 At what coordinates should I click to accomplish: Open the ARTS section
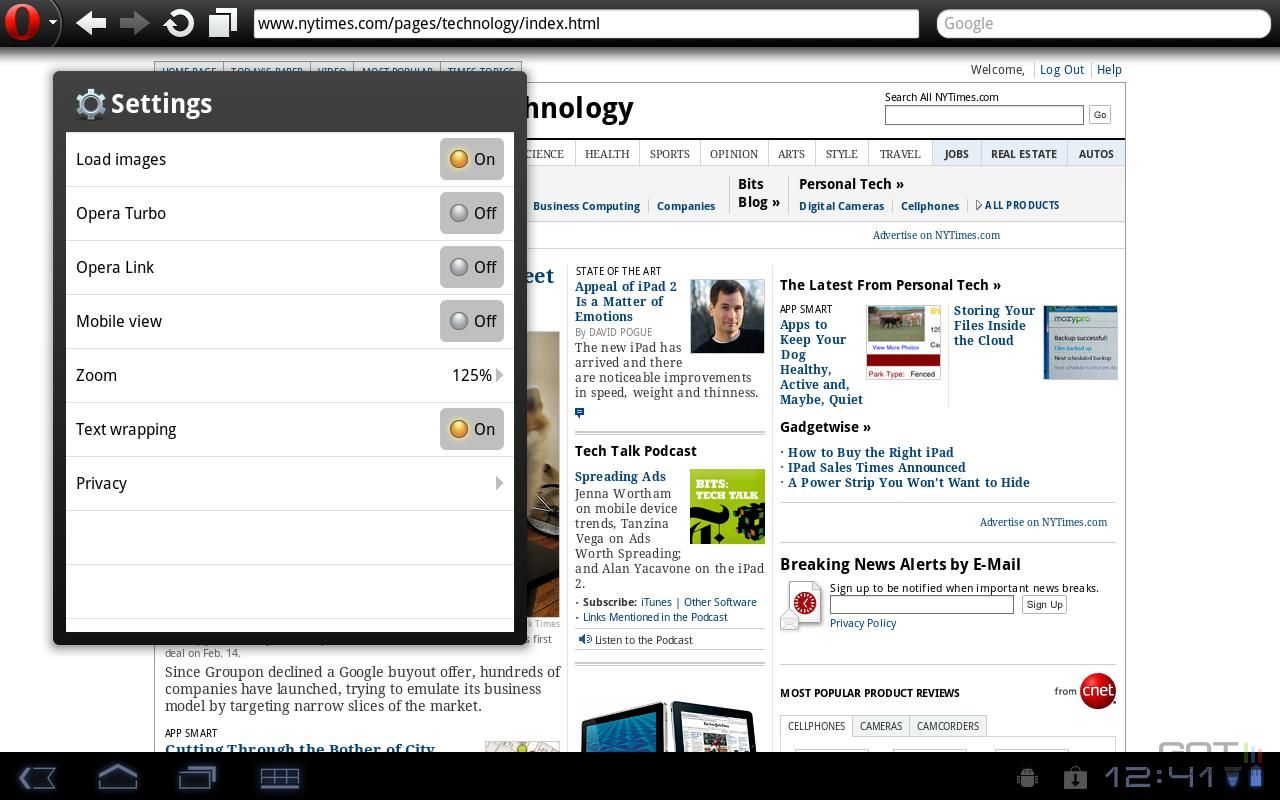click(x=791, y=154)
